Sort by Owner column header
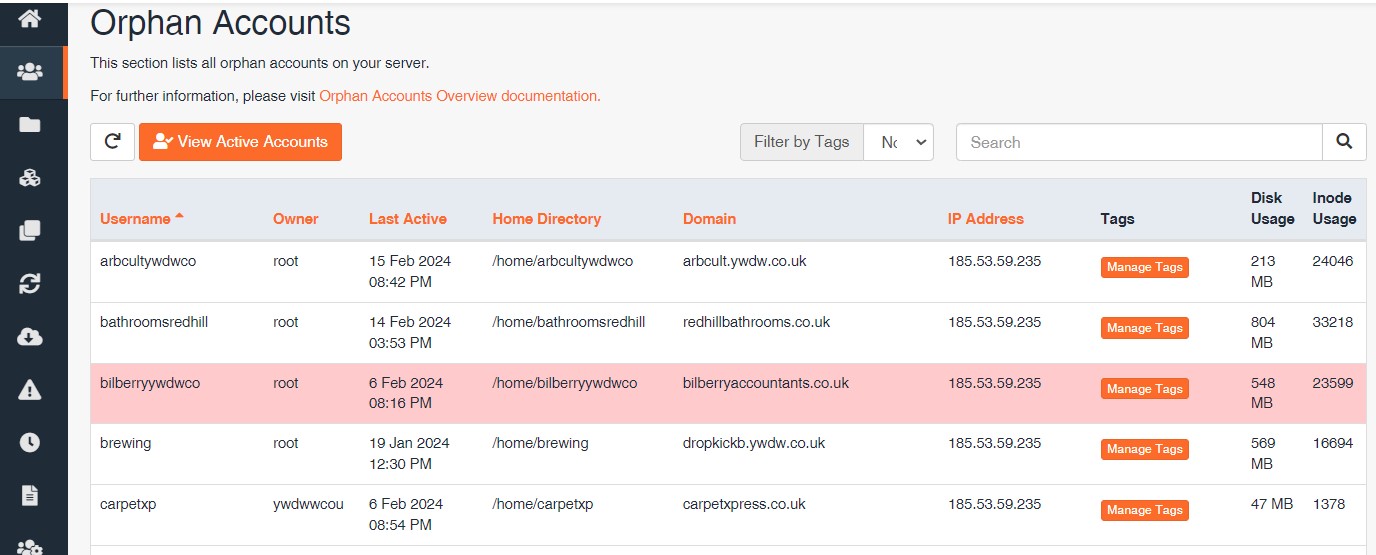 coord(295,218)
